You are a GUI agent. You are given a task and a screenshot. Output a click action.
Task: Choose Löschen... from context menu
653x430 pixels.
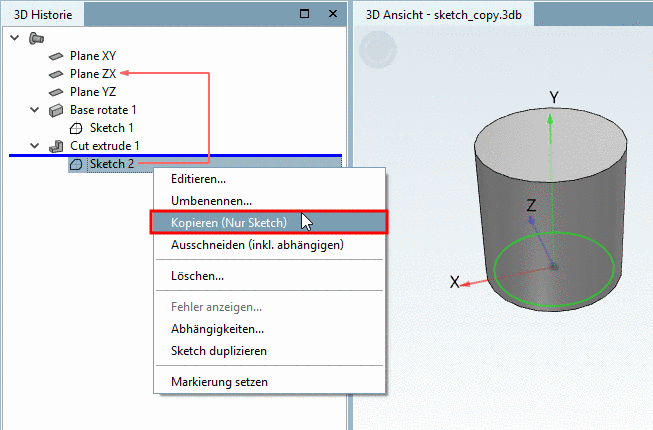pyautogui.click(x=269, y=276)
